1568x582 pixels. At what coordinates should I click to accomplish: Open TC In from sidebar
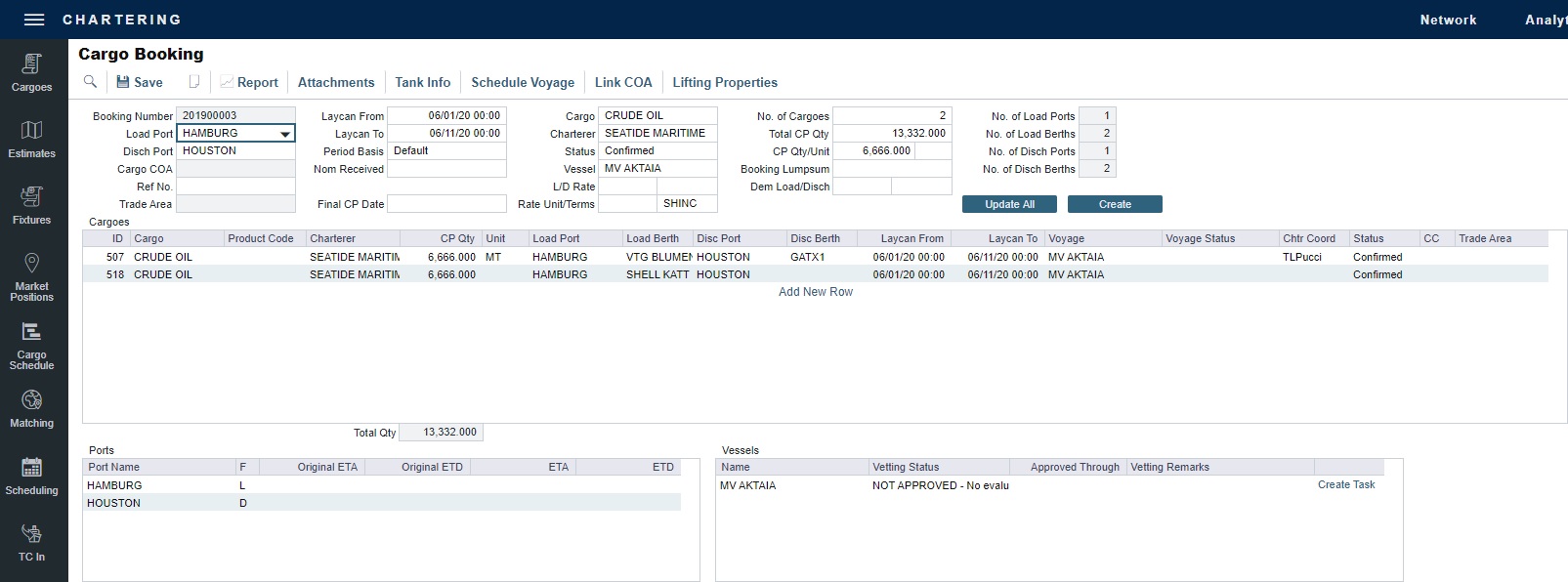coord(32,542)
